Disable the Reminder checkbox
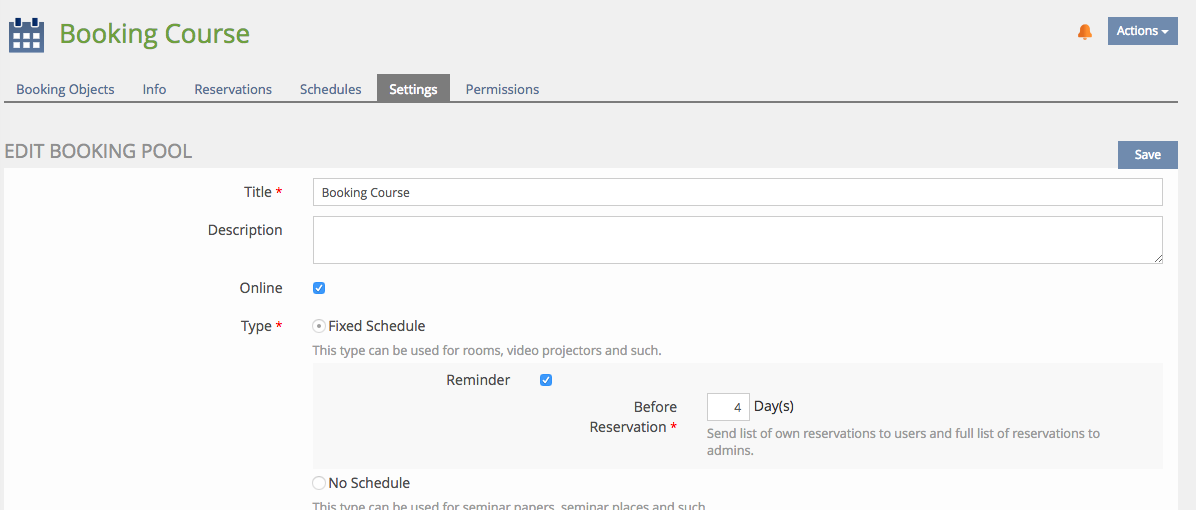The height and width of the screenshot is (510, 1196). coord(546,380)
